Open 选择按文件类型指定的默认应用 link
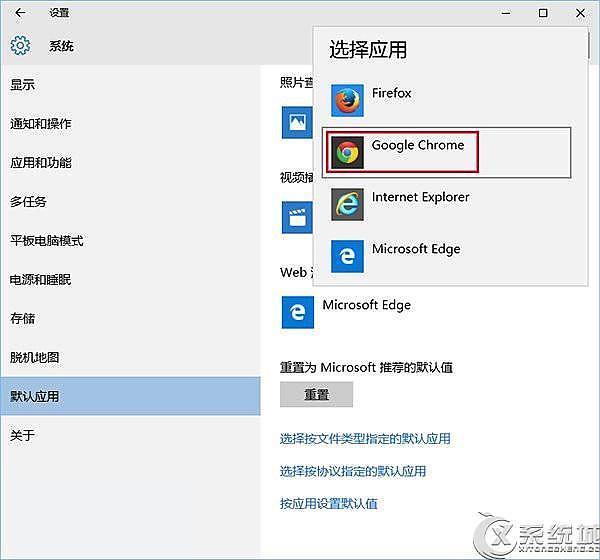This screenshot has width=600, height=560. coord(365,439)
